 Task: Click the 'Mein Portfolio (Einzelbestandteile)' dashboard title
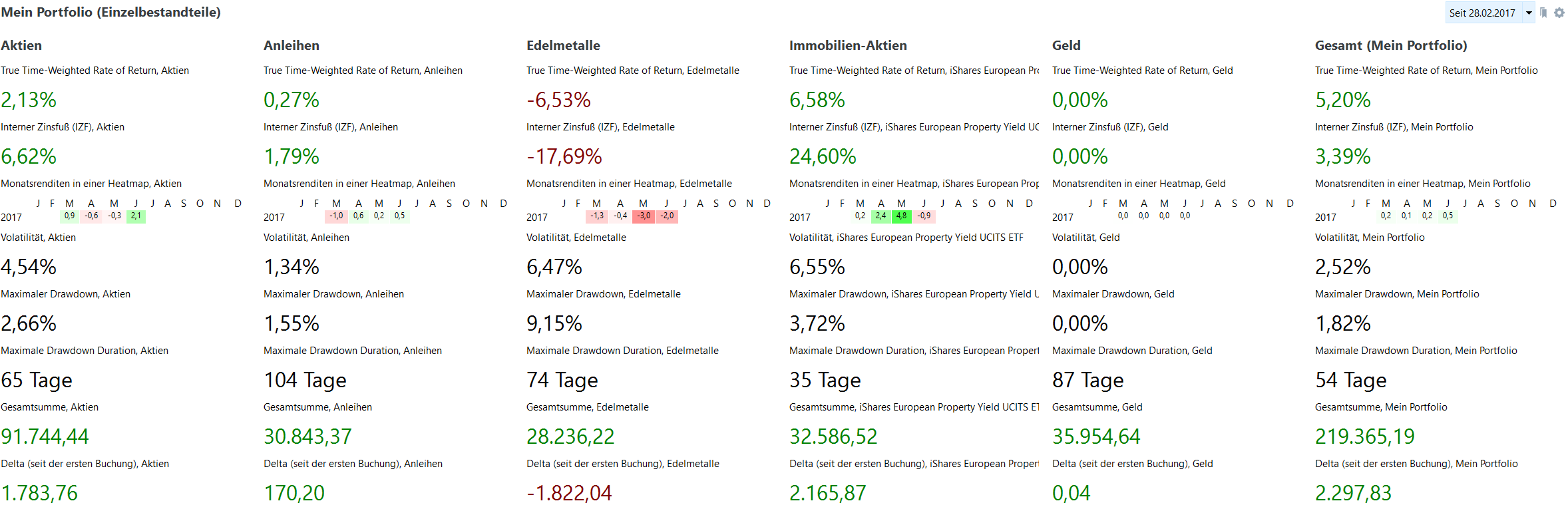pyautogui.click(x=111, y=12)
